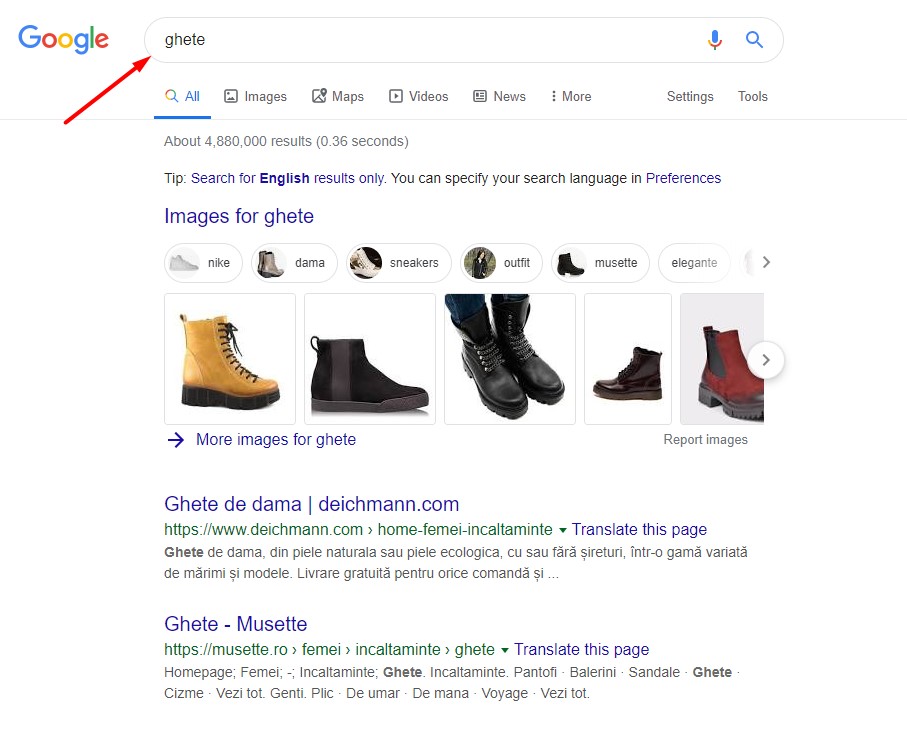907x729 pixels.
Task: Start voice search with microphone icon
Action: pos(715,39)
